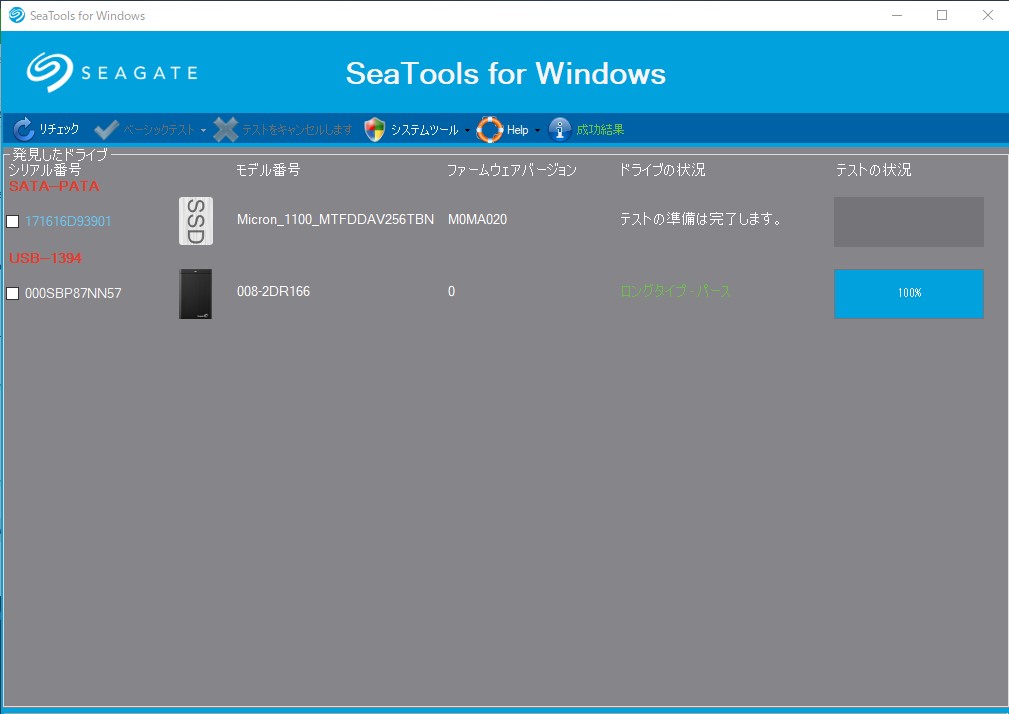This screenshot has height=714, width=1009.
Task: Click the System Tools shield icon
Action: (375, 129)
